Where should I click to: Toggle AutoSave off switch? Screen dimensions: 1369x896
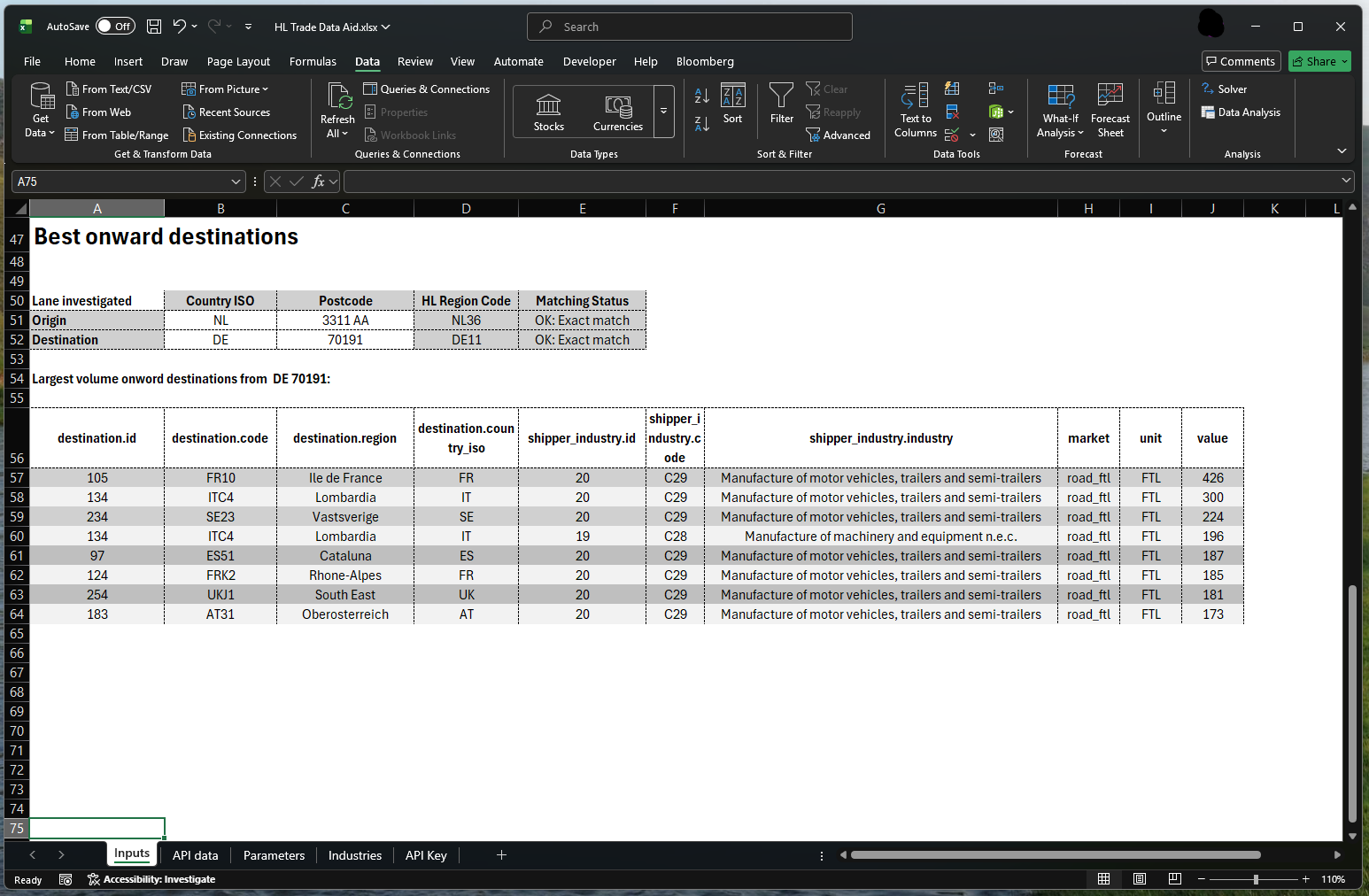(x=115, y=26)
